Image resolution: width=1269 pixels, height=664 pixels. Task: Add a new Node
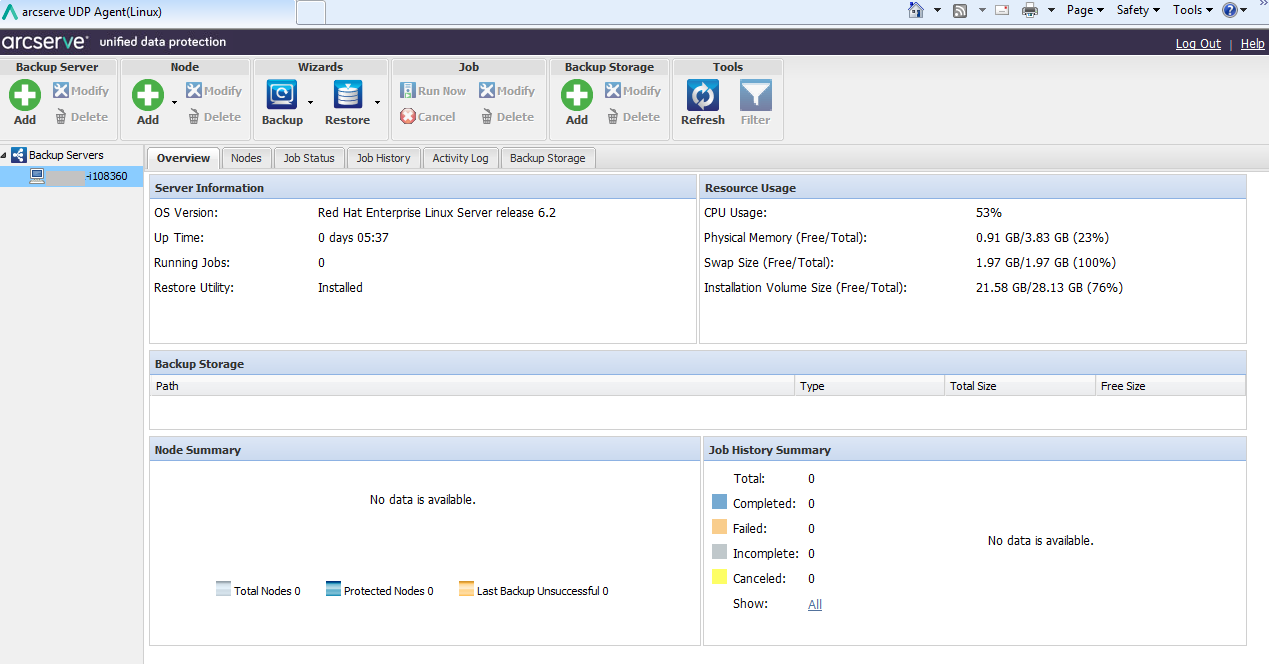[148, 103]
